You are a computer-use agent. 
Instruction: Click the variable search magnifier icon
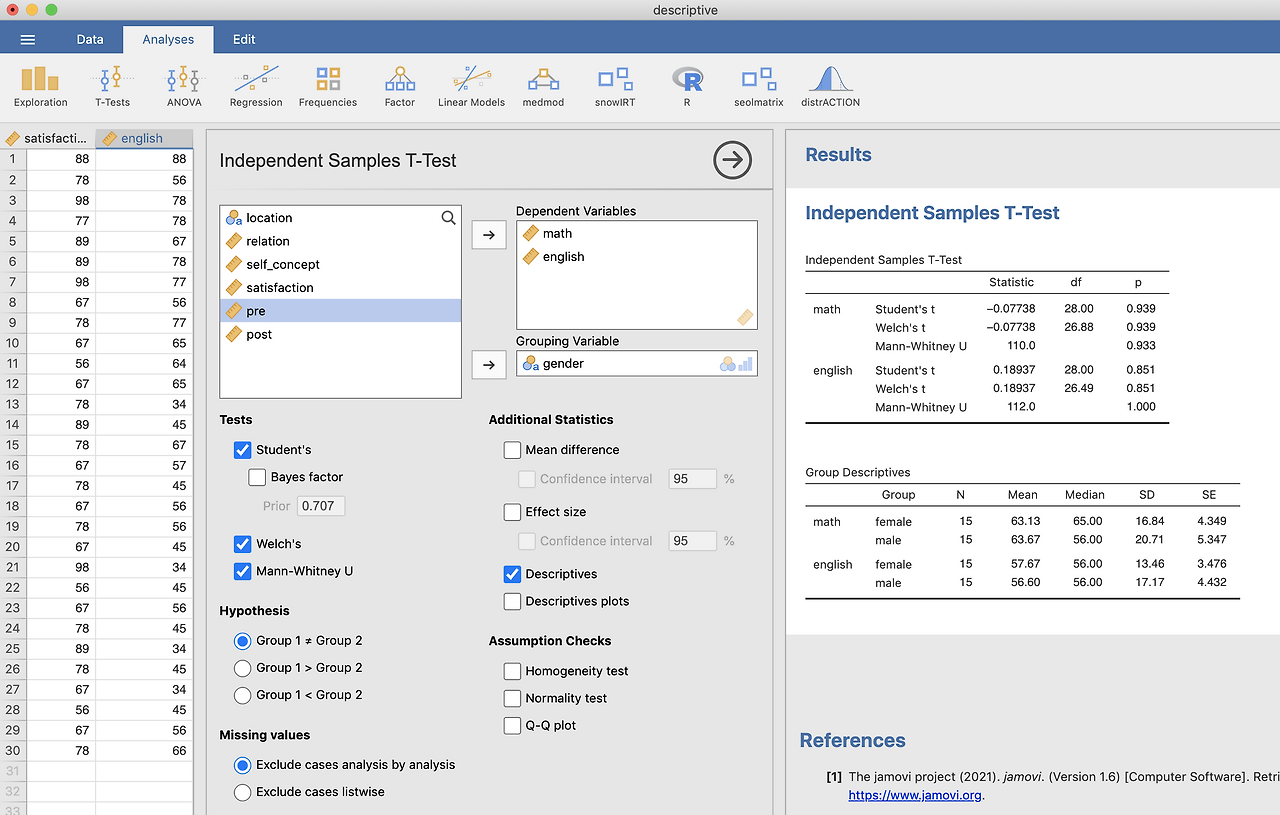pos(448,217)
